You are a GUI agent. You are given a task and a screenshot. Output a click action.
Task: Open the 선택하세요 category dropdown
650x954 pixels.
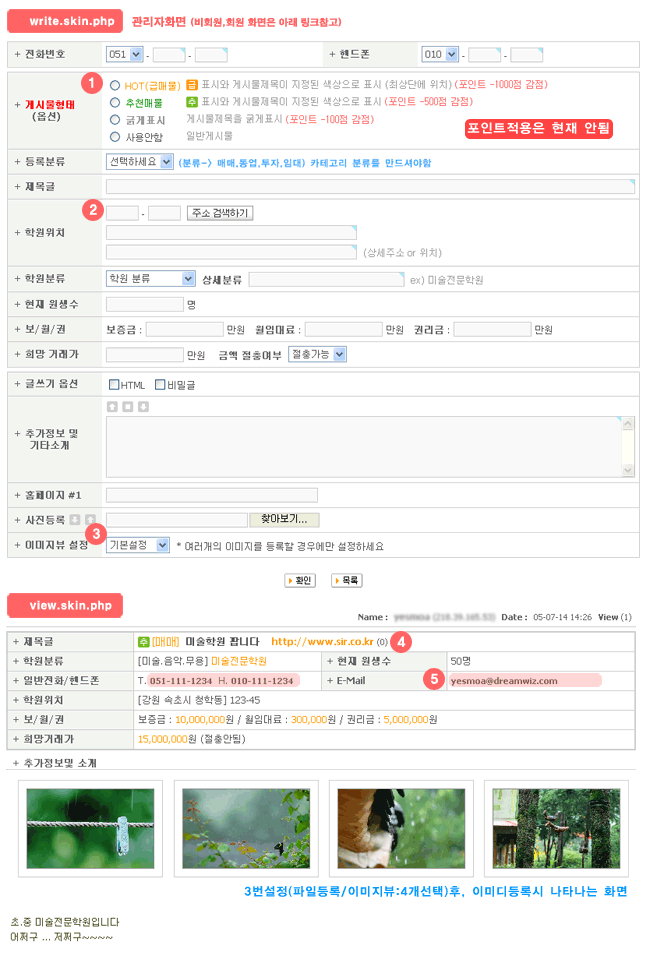point(140,162)
